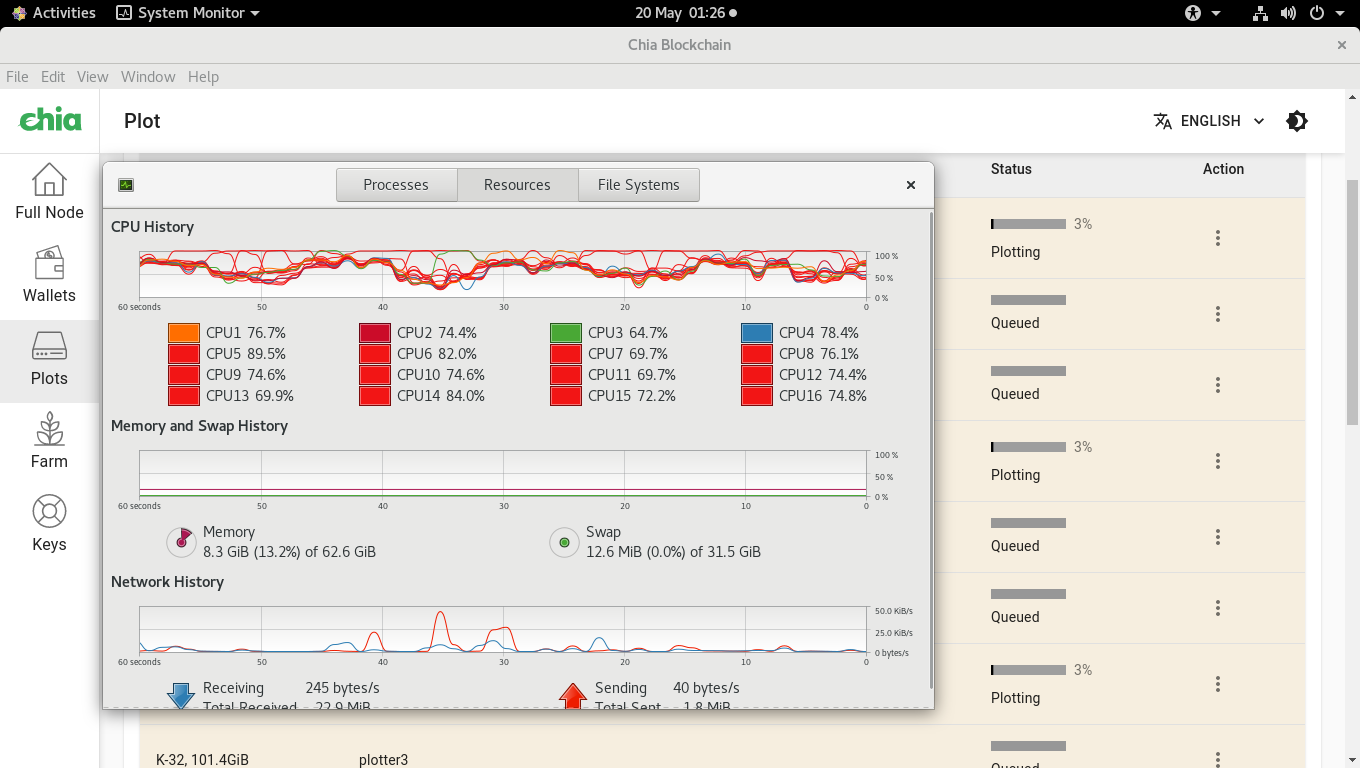Viewport: 1360px width, 768px height.
Task: Pick color for CPU3 swatch
Action: point(566,333)
